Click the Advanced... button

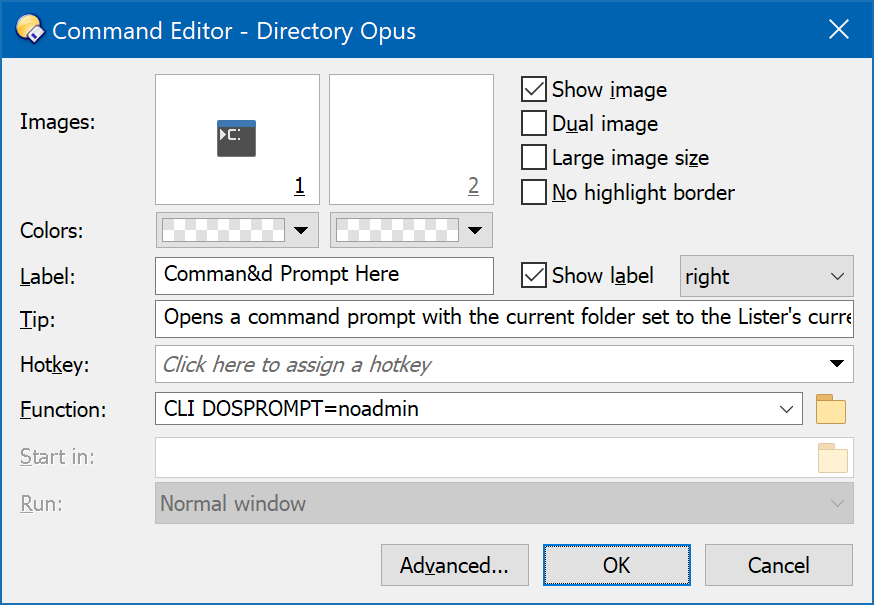point(455,565)
